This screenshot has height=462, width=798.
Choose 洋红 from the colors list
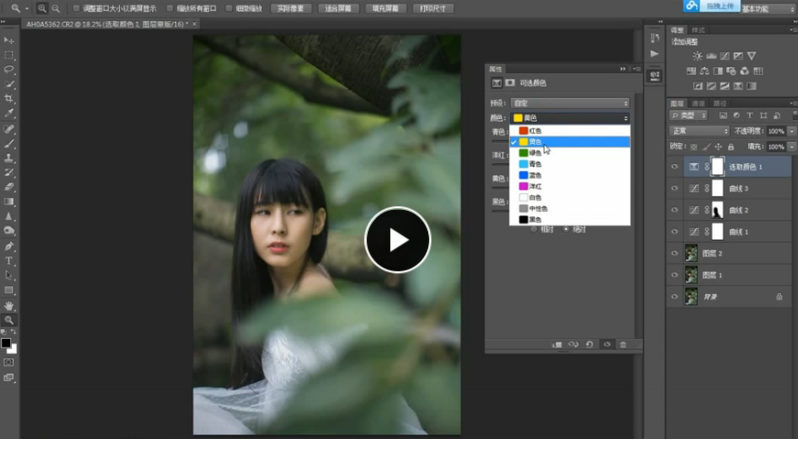tap(570, 186)
